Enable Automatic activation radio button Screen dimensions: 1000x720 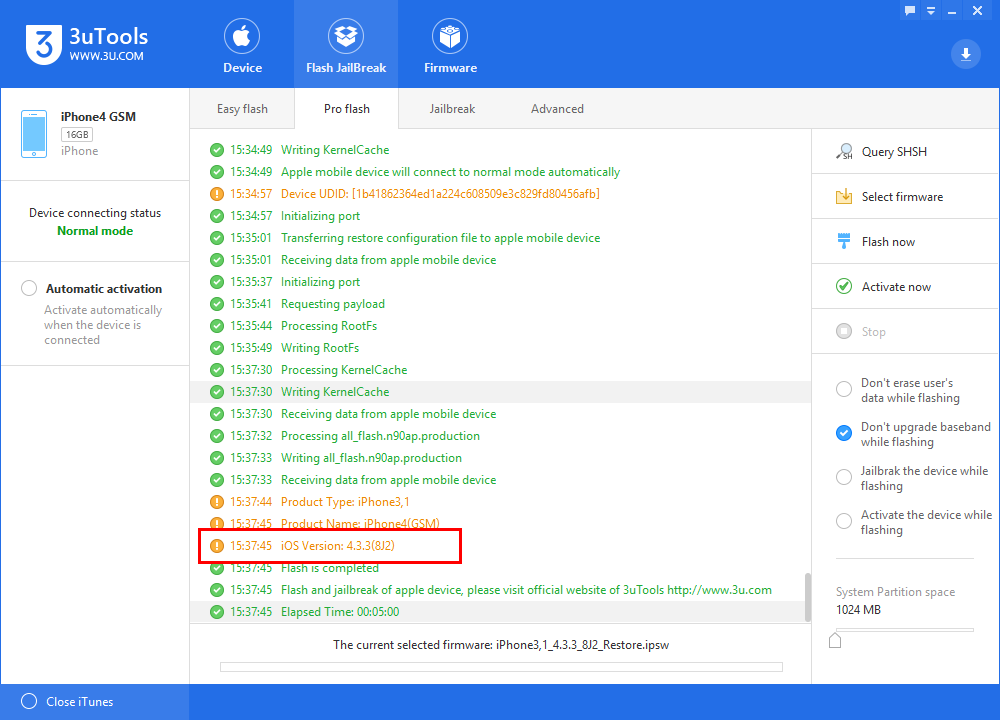click(29, 288)
